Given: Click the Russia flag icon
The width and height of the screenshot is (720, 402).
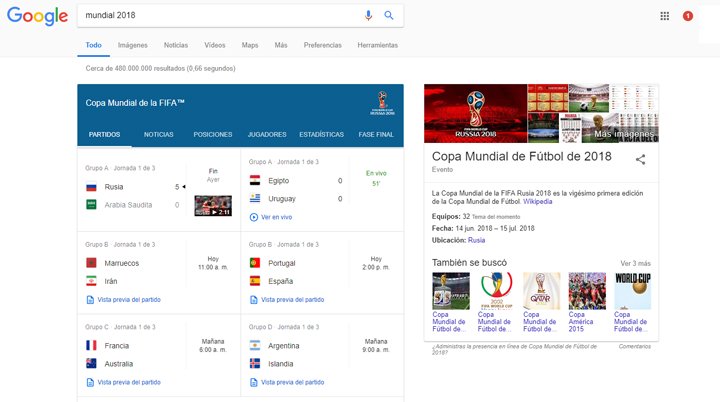Looking at the screenshot, I should tap(91, 187).
